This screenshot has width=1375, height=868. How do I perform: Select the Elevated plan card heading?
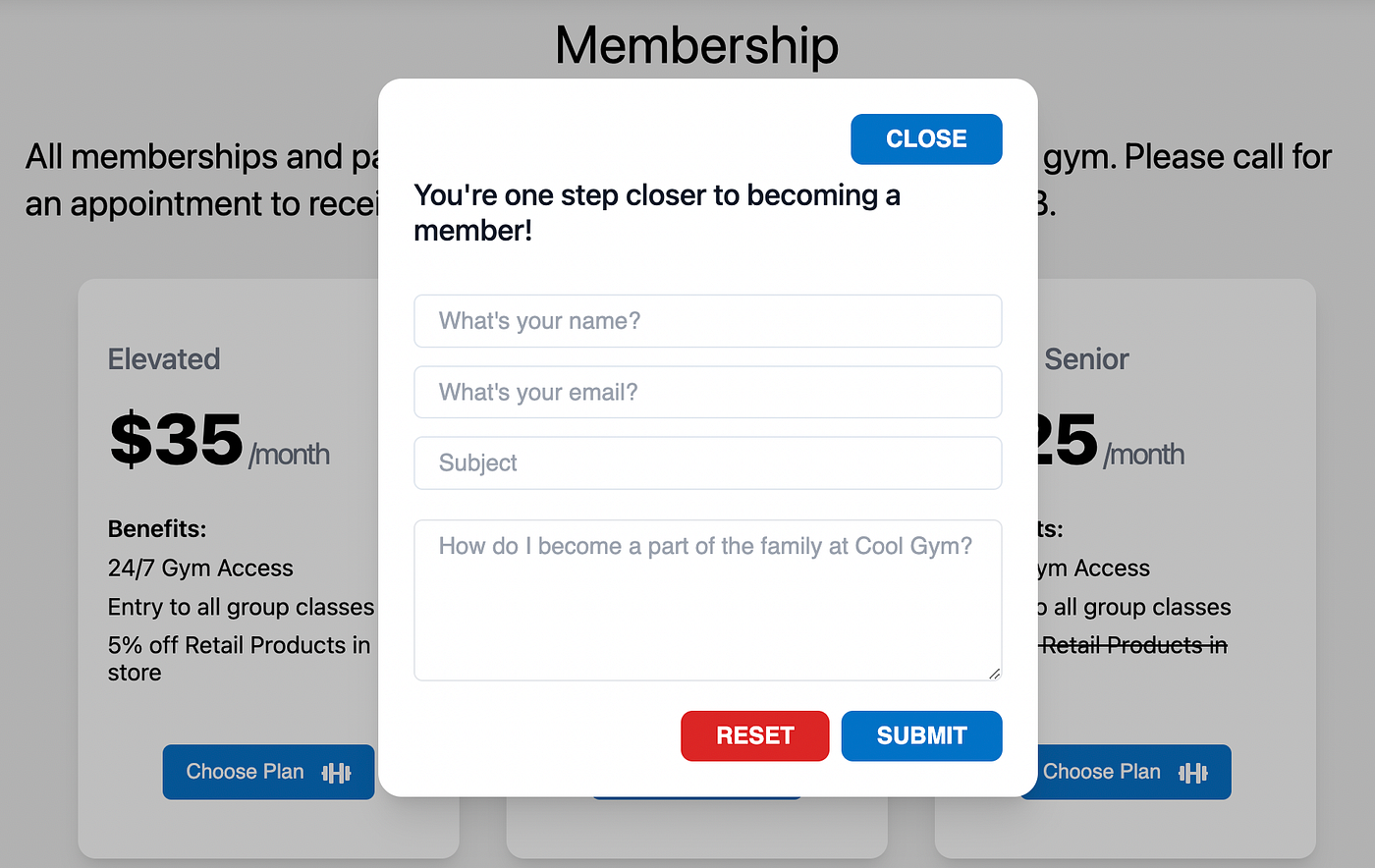pos(164,359)
